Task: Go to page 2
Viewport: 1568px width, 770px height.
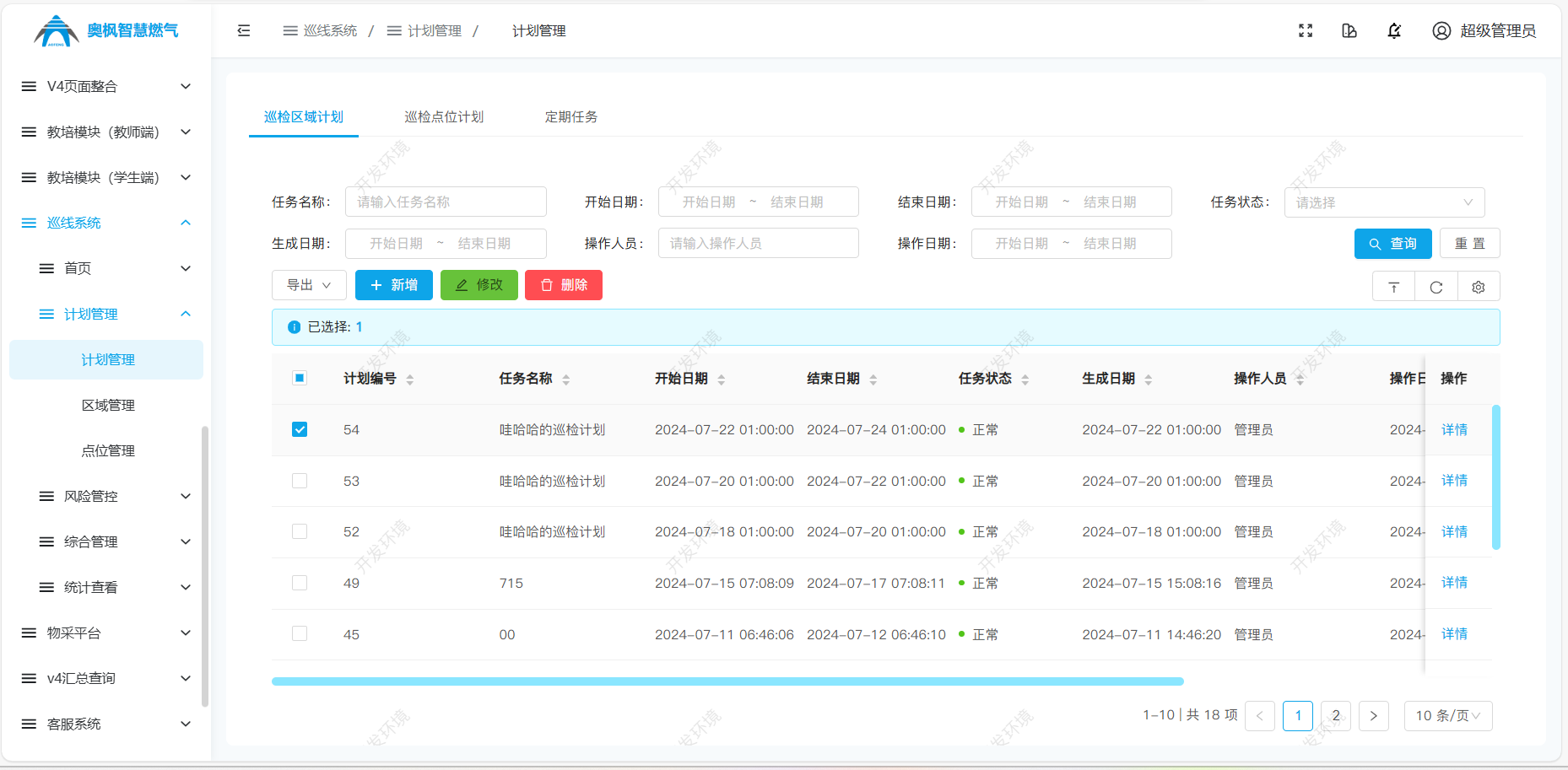Action: [x=1336, y=716]
